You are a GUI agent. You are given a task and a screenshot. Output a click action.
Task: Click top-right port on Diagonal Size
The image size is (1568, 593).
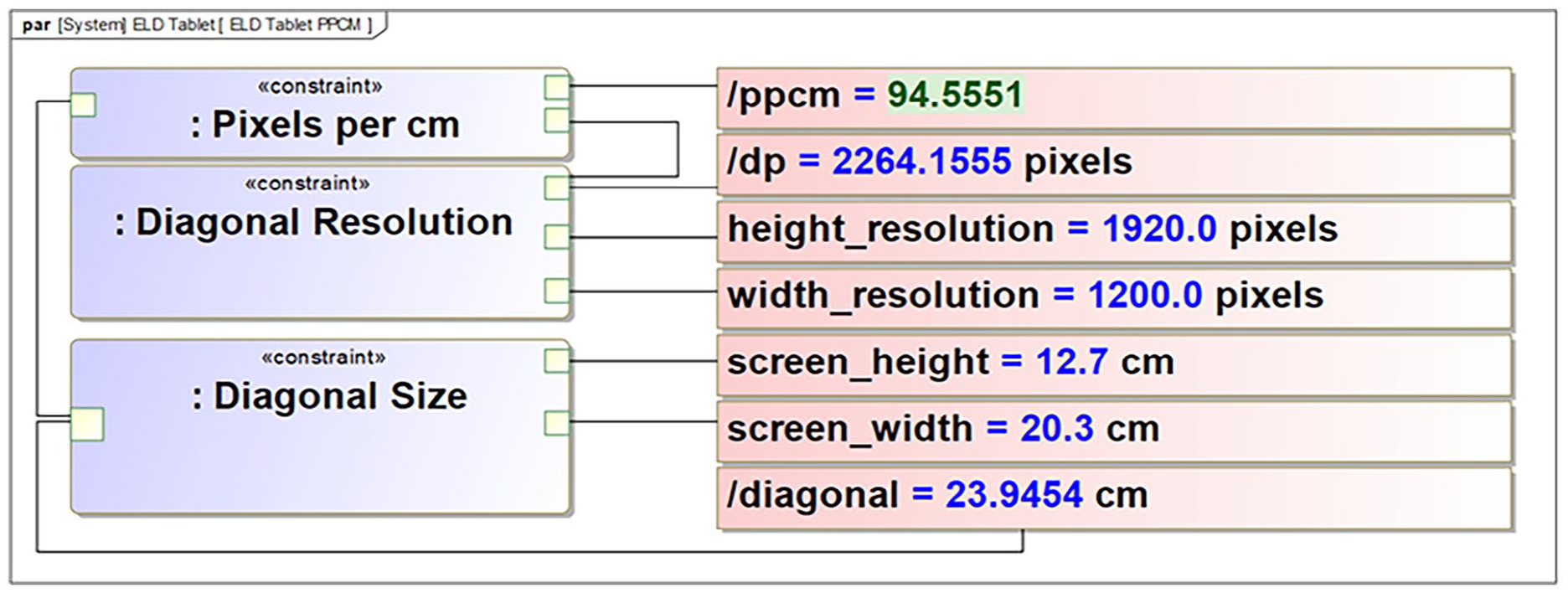[x=557, y=360]
